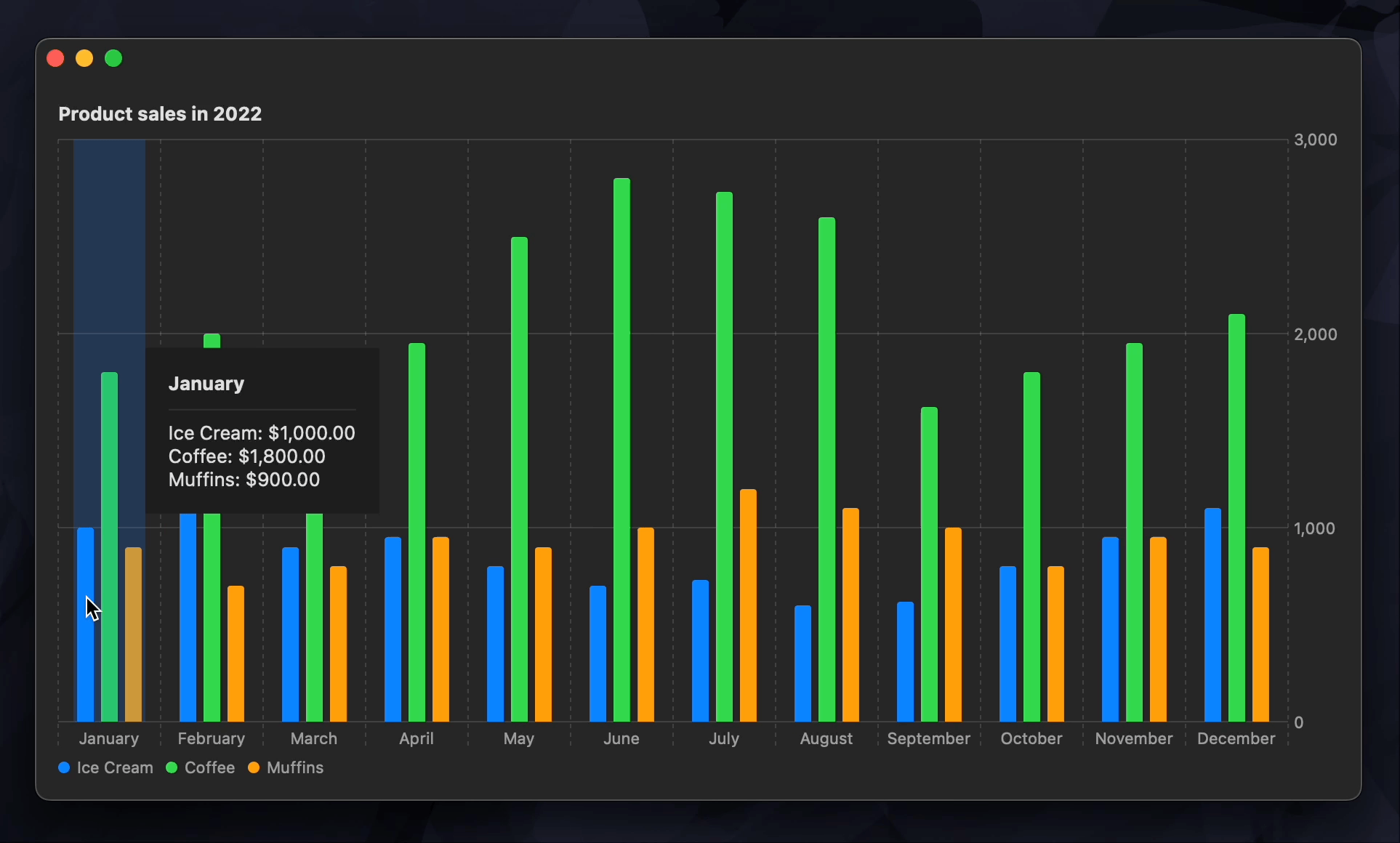Select the Coffee legend label

[209, 767]
